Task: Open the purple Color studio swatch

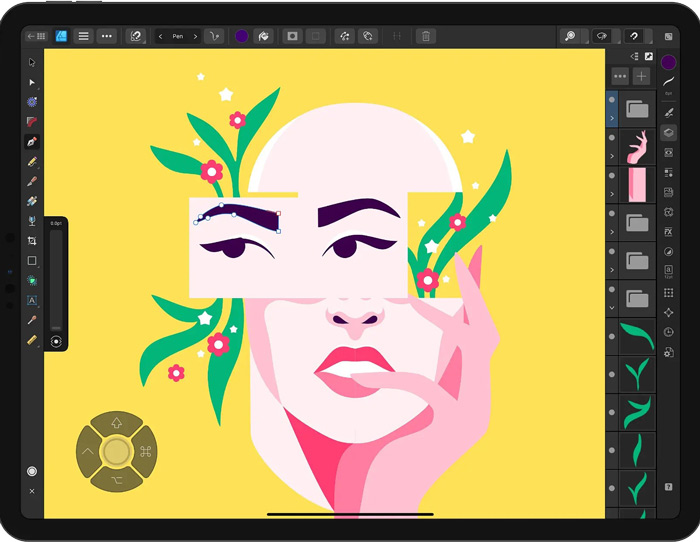Action: (x=668, y=63)
